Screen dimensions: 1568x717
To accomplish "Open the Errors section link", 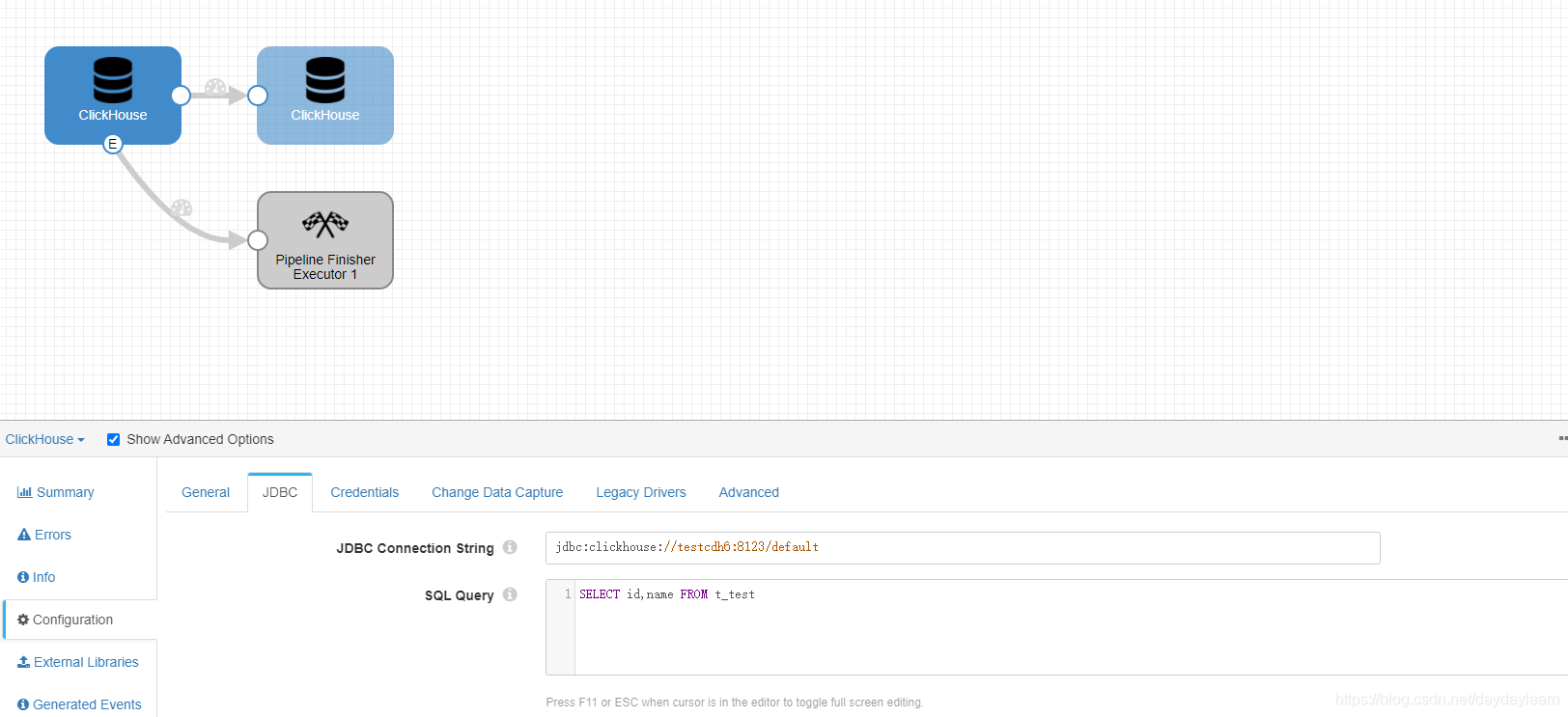I will click(x=53, y=535).
